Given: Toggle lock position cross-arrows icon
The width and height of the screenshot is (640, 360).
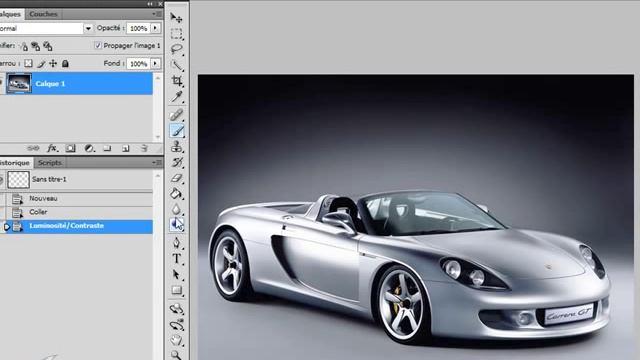Looking at the screenshot, I should coord(53,63).
